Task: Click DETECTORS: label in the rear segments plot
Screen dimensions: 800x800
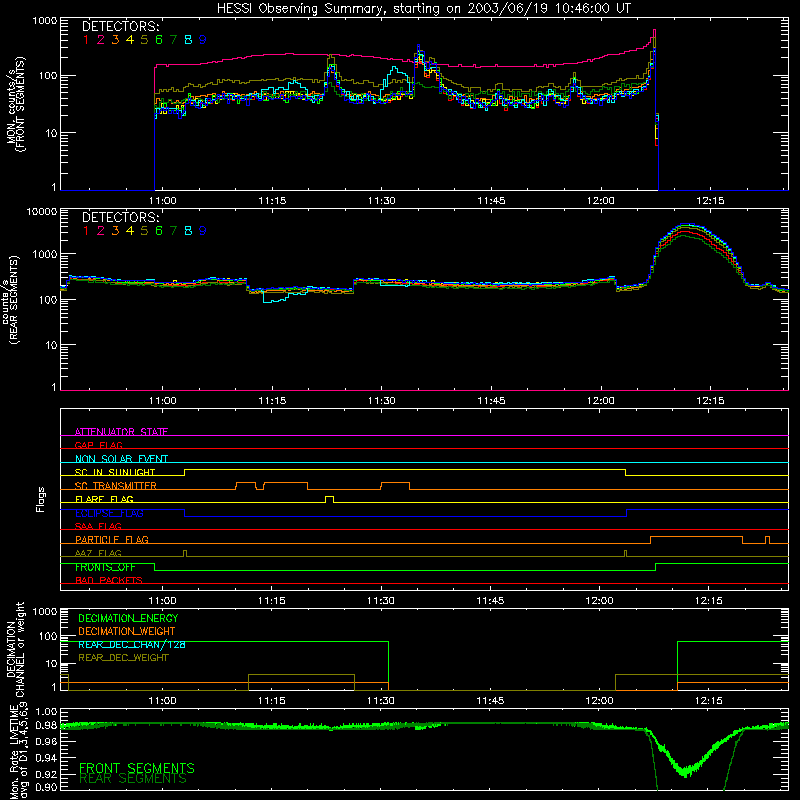Action: [120, 217]
